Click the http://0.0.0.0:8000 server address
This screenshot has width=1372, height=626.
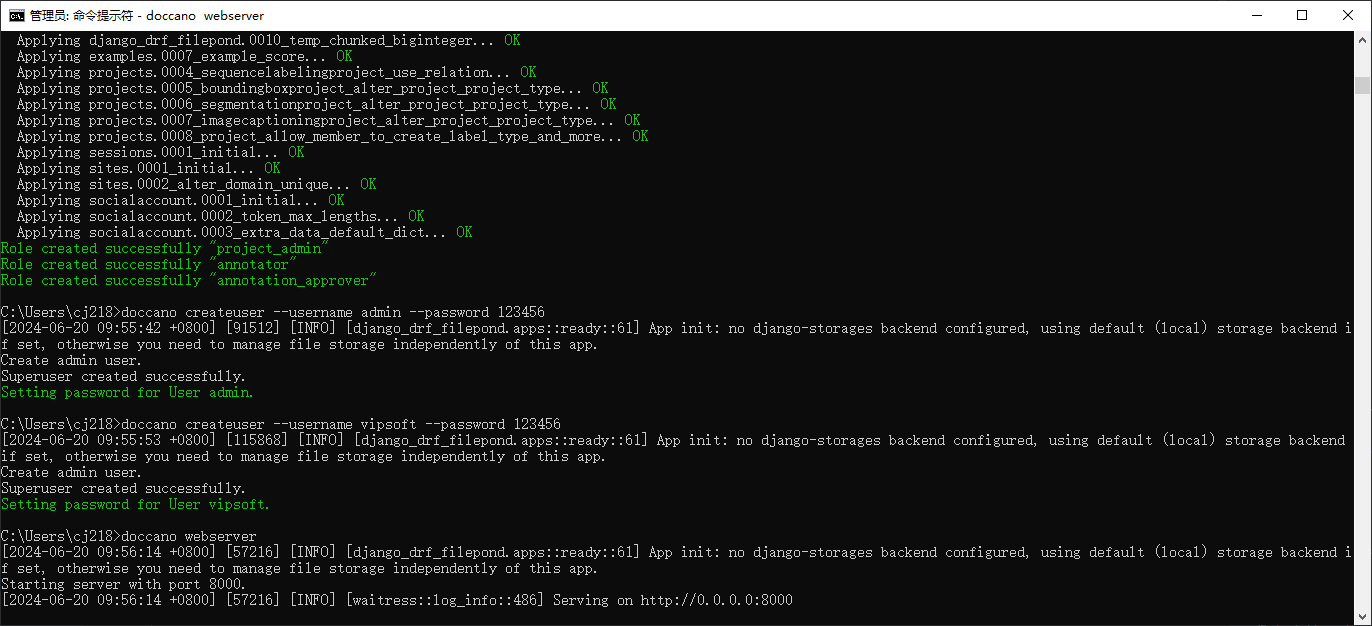(x=717, y=600)
